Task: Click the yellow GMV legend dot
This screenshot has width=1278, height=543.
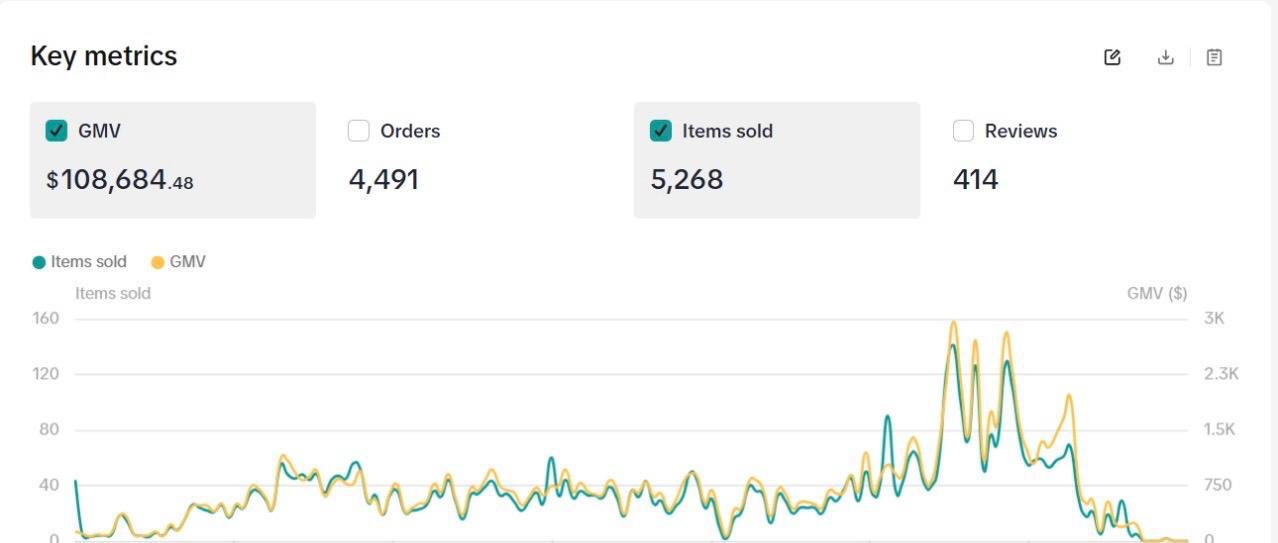Action: point(157,262)
